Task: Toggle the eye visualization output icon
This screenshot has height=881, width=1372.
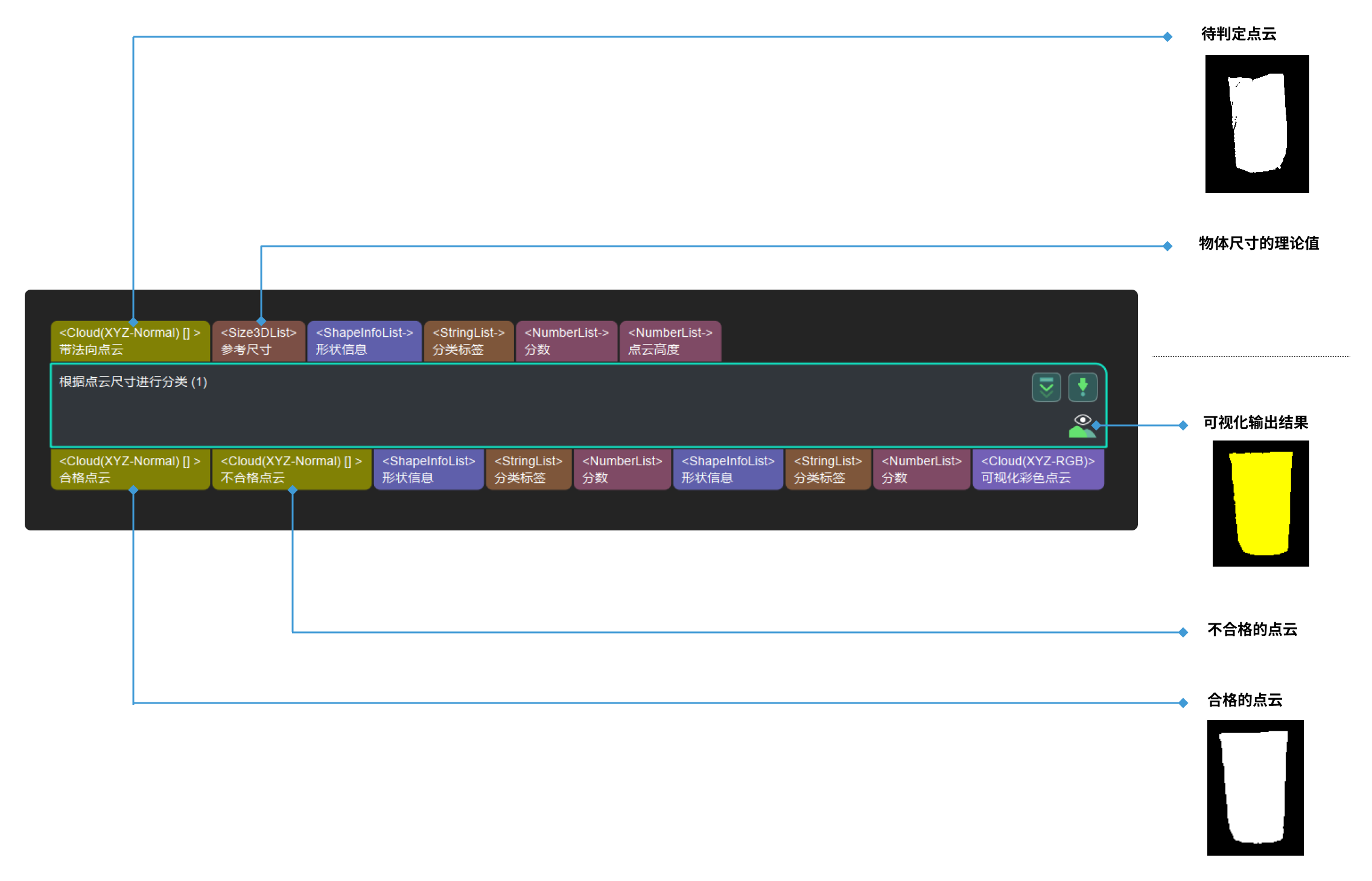Action: coord(1082,420)
